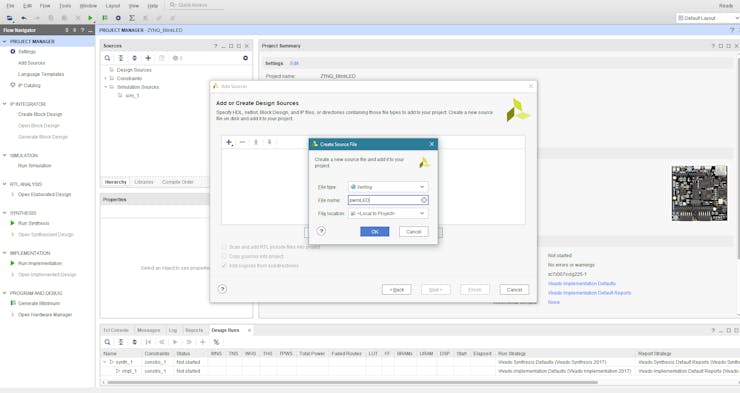The height and width of the screenshot is (393, 740).
Task: Click OK in Create Source File dialog
Action: 375,232
